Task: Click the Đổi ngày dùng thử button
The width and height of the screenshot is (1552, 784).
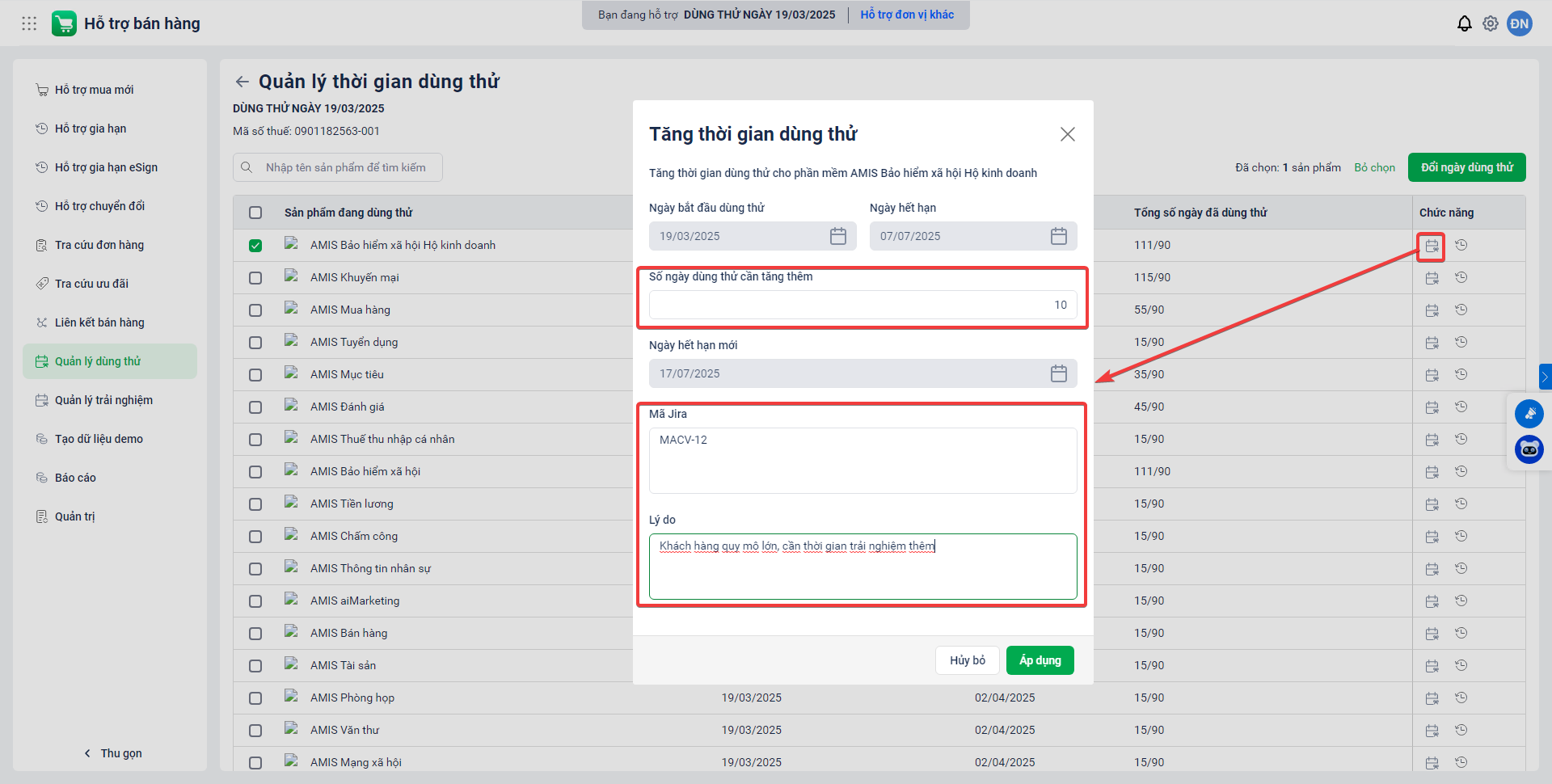Action: pos(1466,167)
